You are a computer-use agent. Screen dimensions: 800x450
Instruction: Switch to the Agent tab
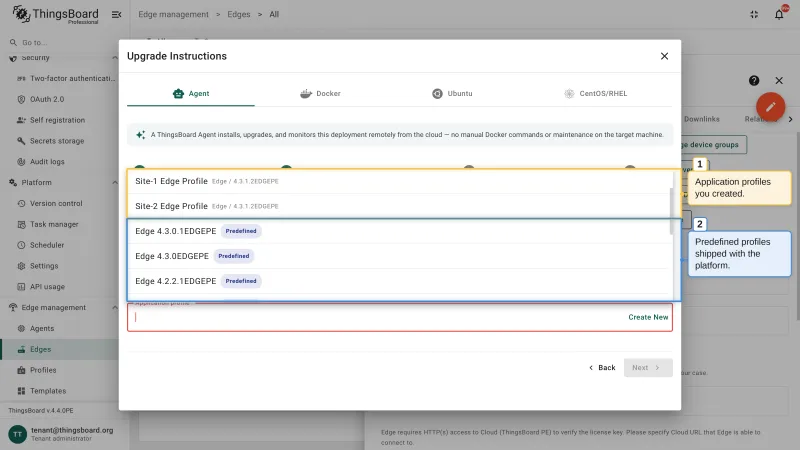point(191,93)
